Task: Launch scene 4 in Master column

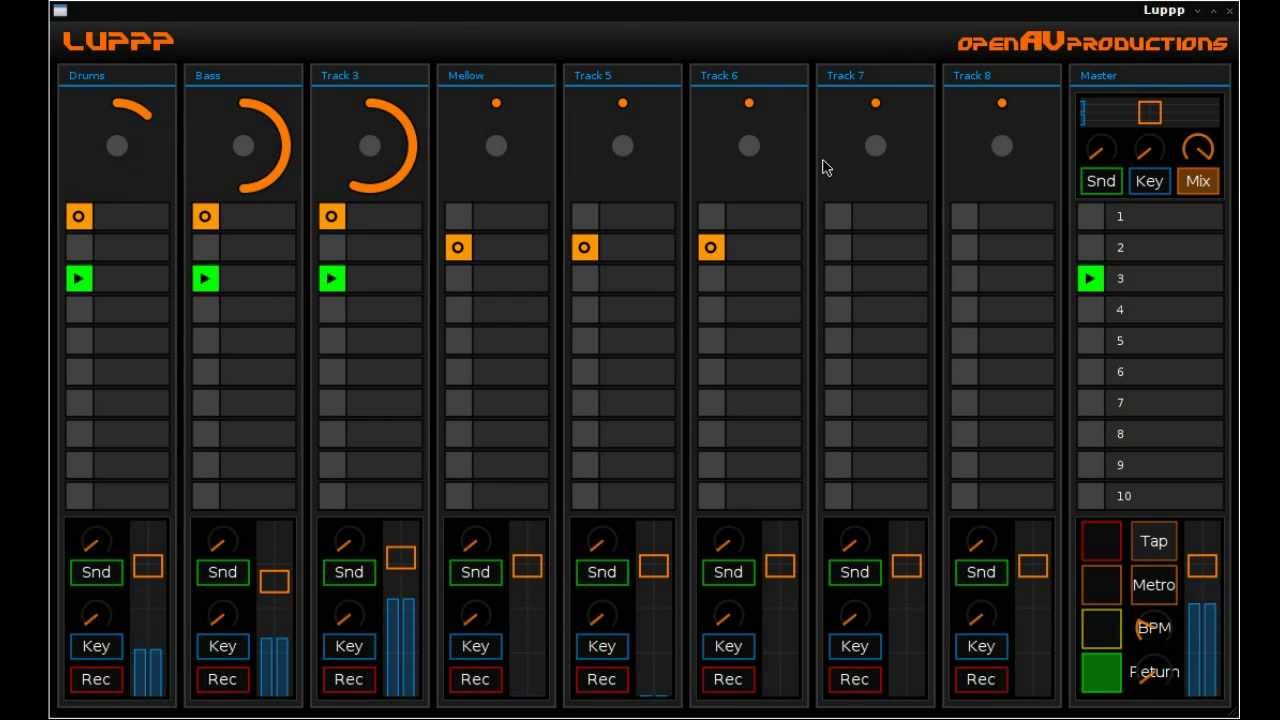Action: [1091, 310]
